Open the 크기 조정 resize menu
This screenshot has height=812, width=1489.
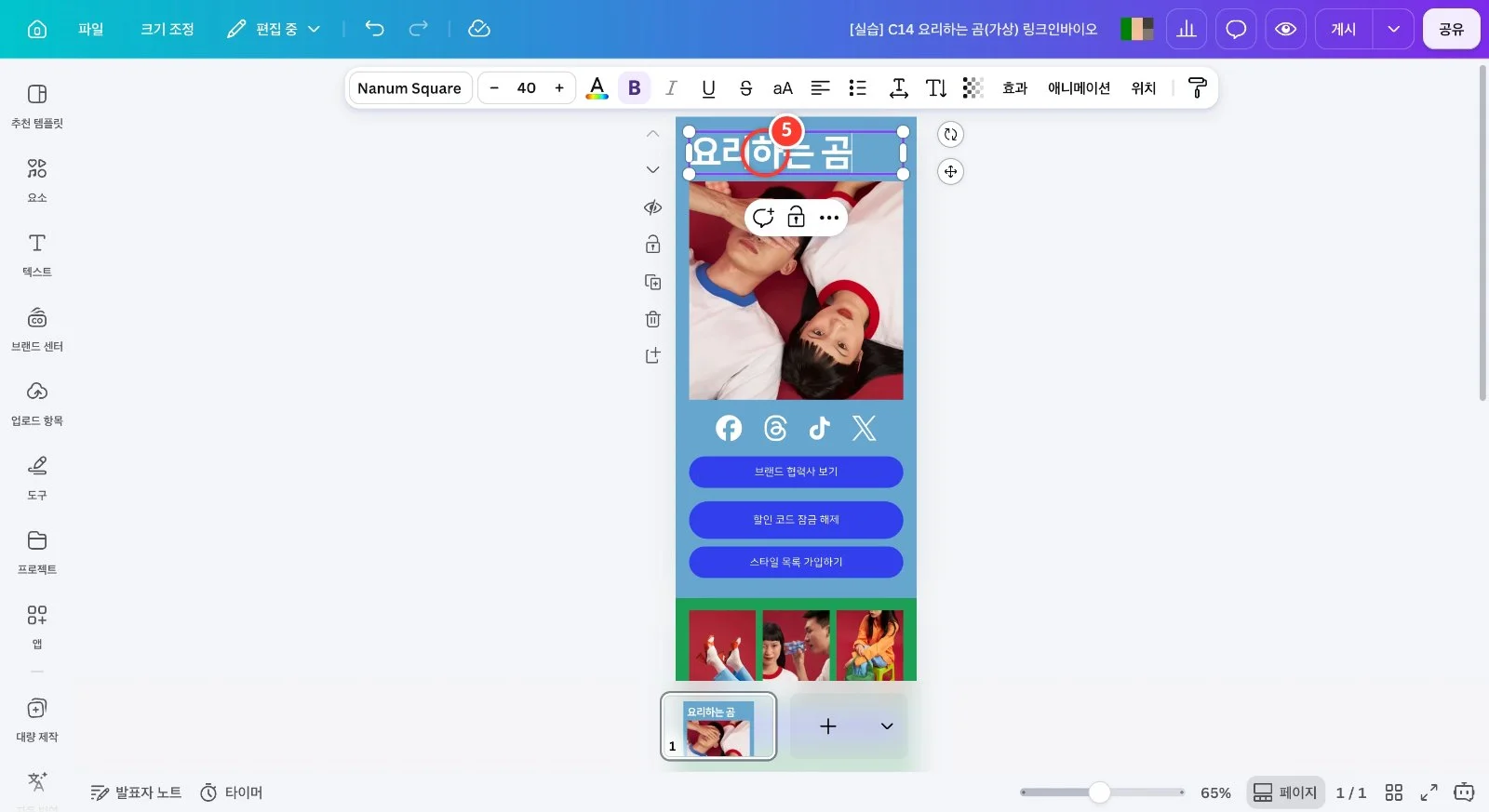click(x=168, y=29)
